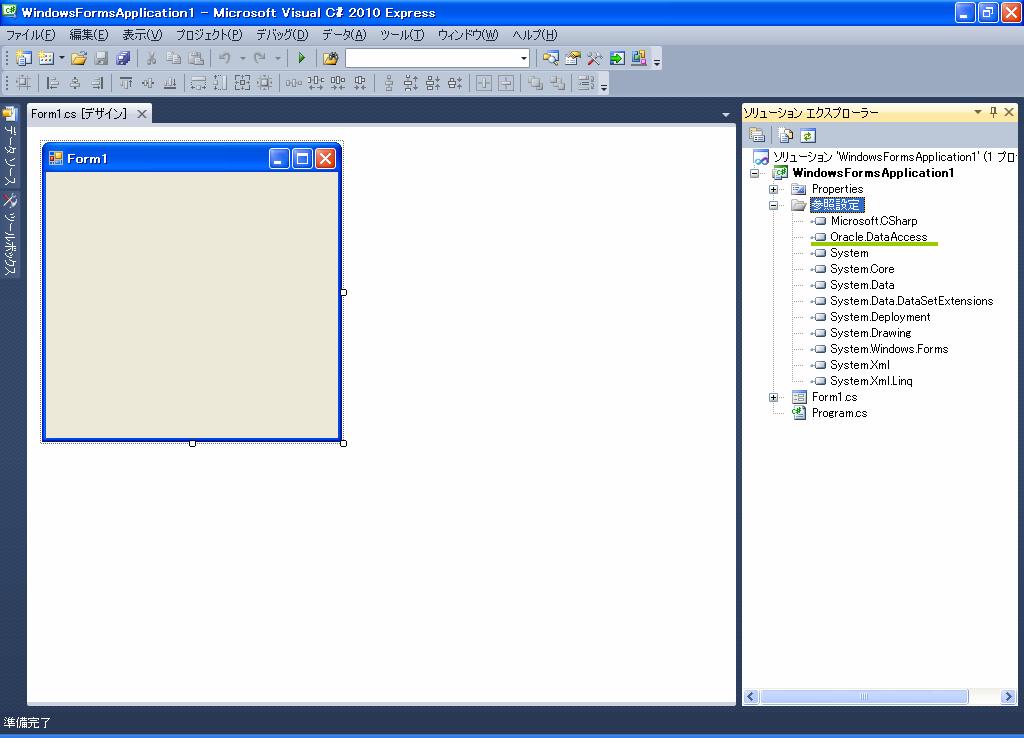Toggle the Solution Explorer auto-hide pin
This screenshot has width=1024, height=738.
993,112
